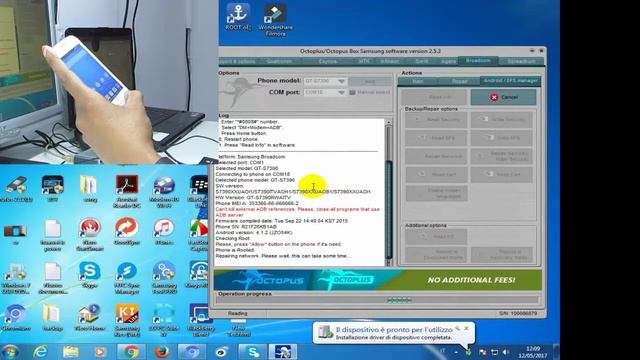Expand the Phone model dropdown
The height and width of the screenshot is (360, 640).
pos(341,82)
